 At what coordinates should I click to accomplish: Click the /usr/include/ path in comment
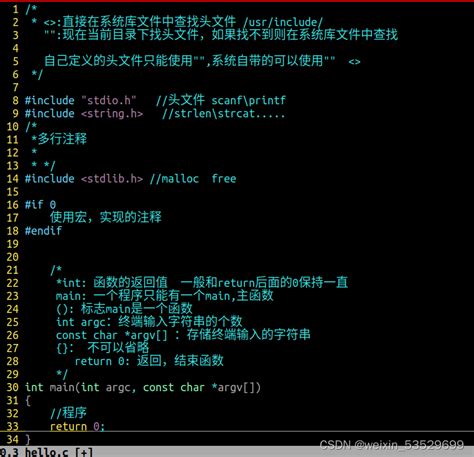(283, 22)
